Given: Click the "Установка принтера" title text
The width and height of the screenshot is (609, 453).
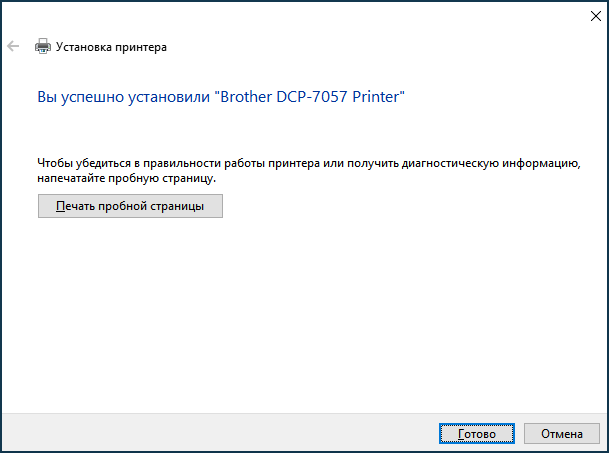Looking at the screenshot, I should [111, 47].
